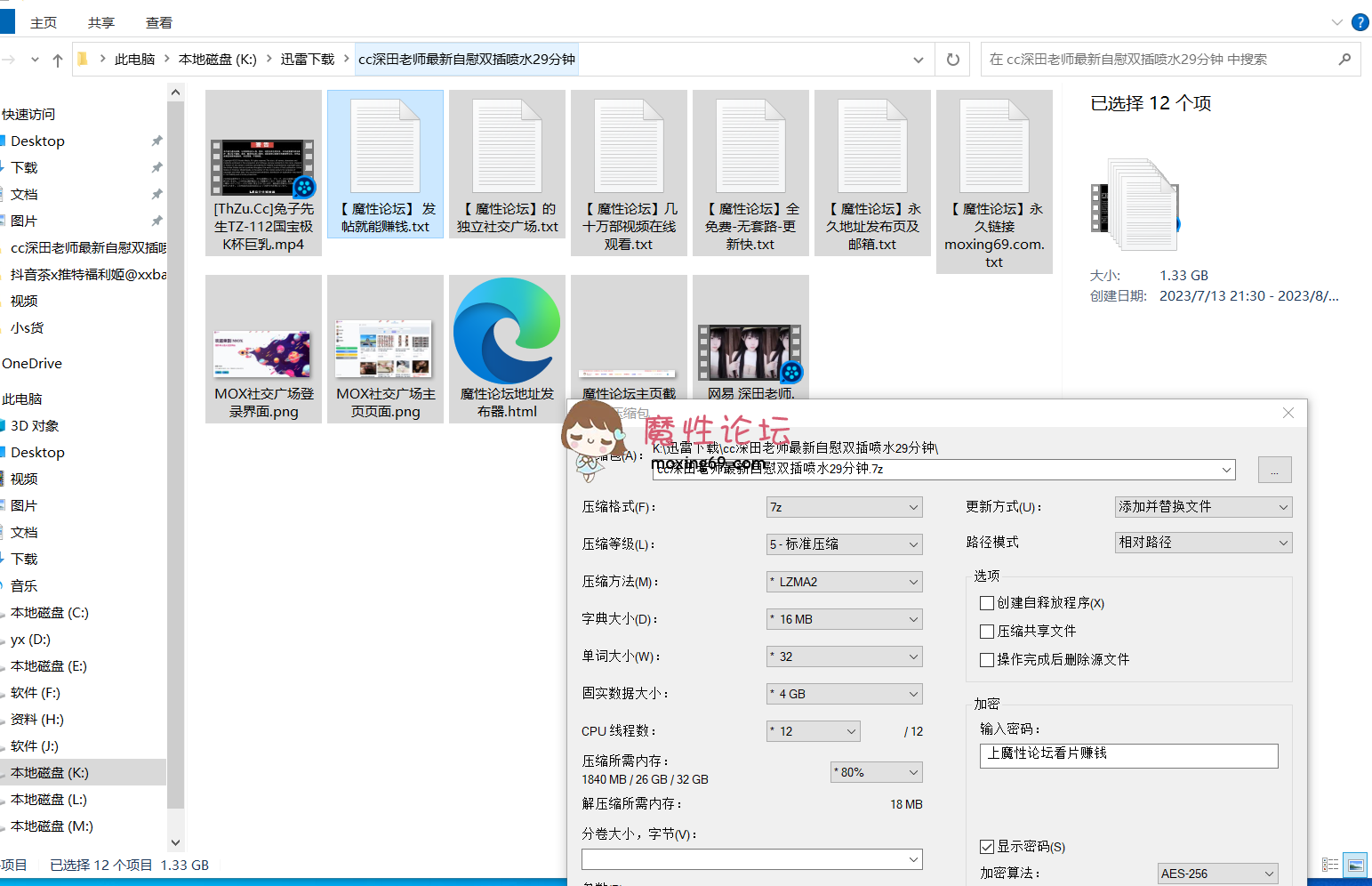Open CPU 线程数 dropdown showing 12
This screenshot has height=886, width=1372.
click(x=813, y=731)
